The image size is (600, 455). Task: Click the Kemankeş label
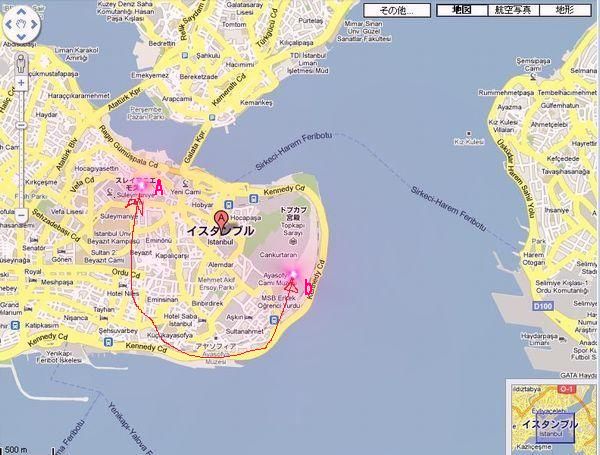(x=256, y=103)
